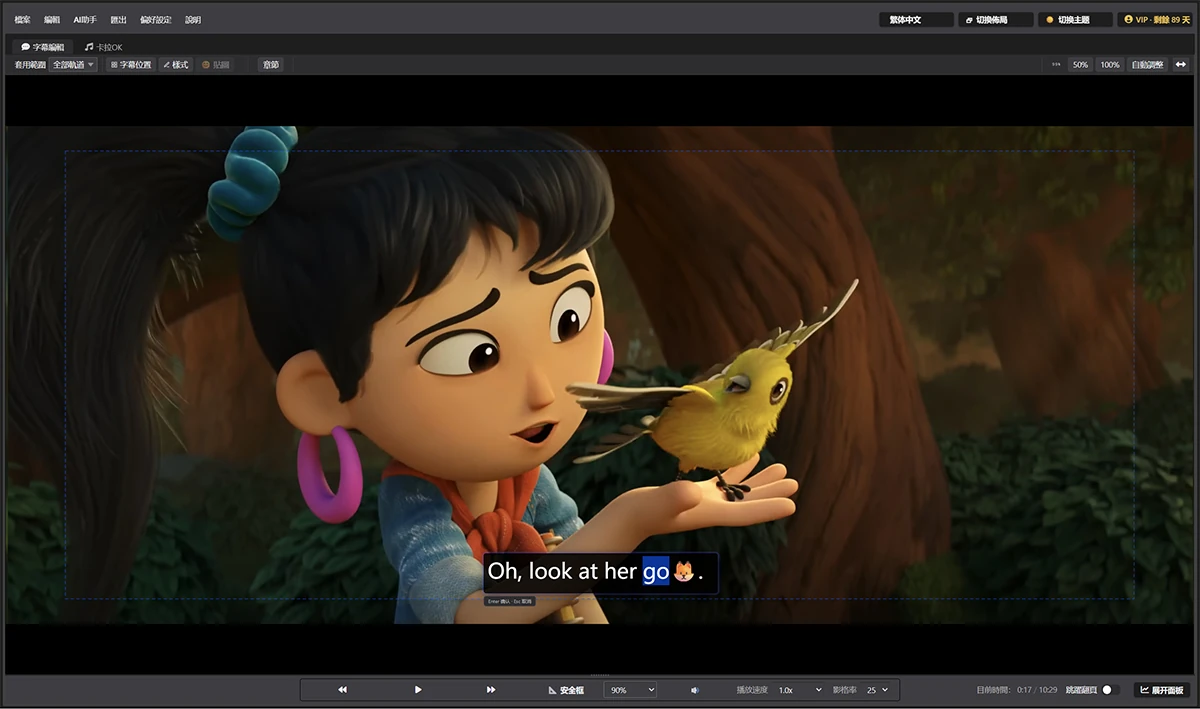
Task: Click the rewind playback button
Action: point(342,690)
